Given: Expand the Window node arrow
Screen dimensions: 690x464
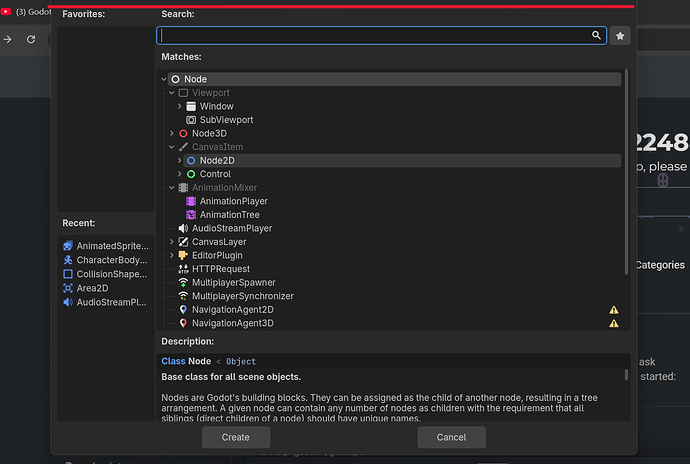Looking at the screenshot, I should pyautogui.click(x=180, y=107).
